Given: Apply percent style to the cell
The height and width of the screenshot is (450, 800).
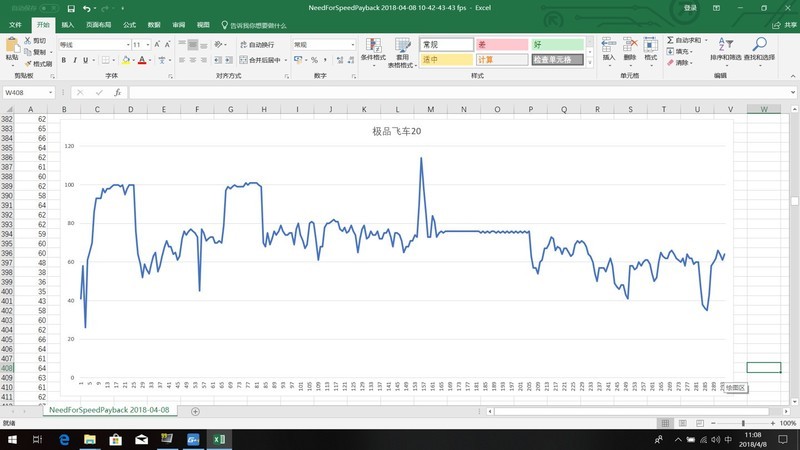Looking at the screenshot, I should (314, 60).
